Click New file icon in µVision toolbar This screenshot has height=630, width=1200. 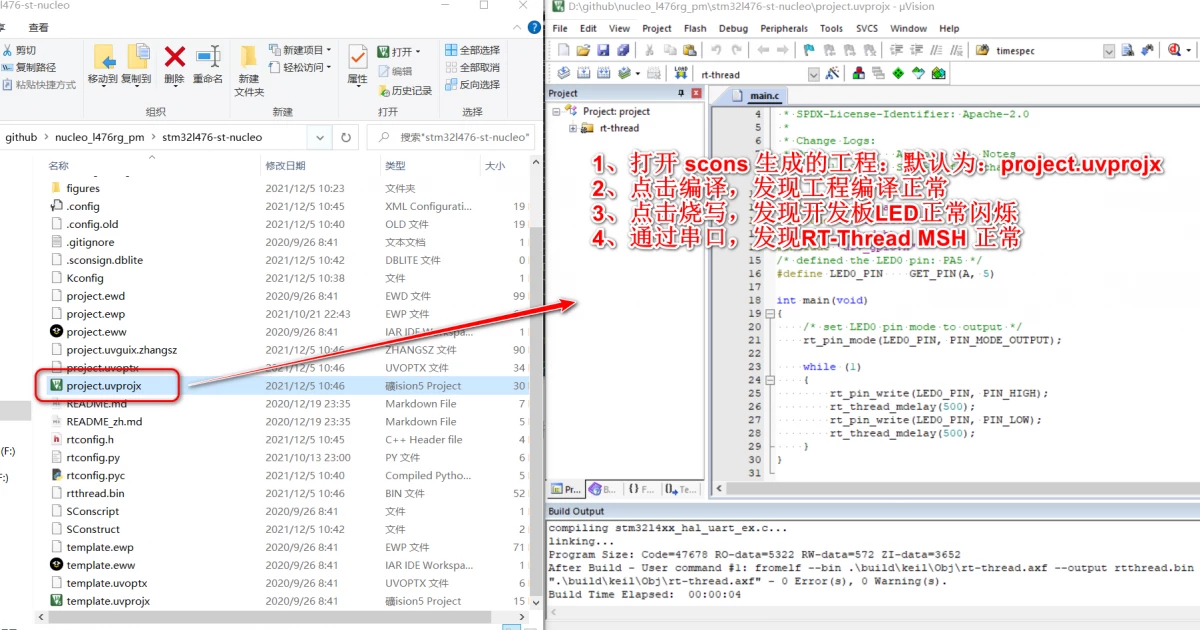point(564,50)
